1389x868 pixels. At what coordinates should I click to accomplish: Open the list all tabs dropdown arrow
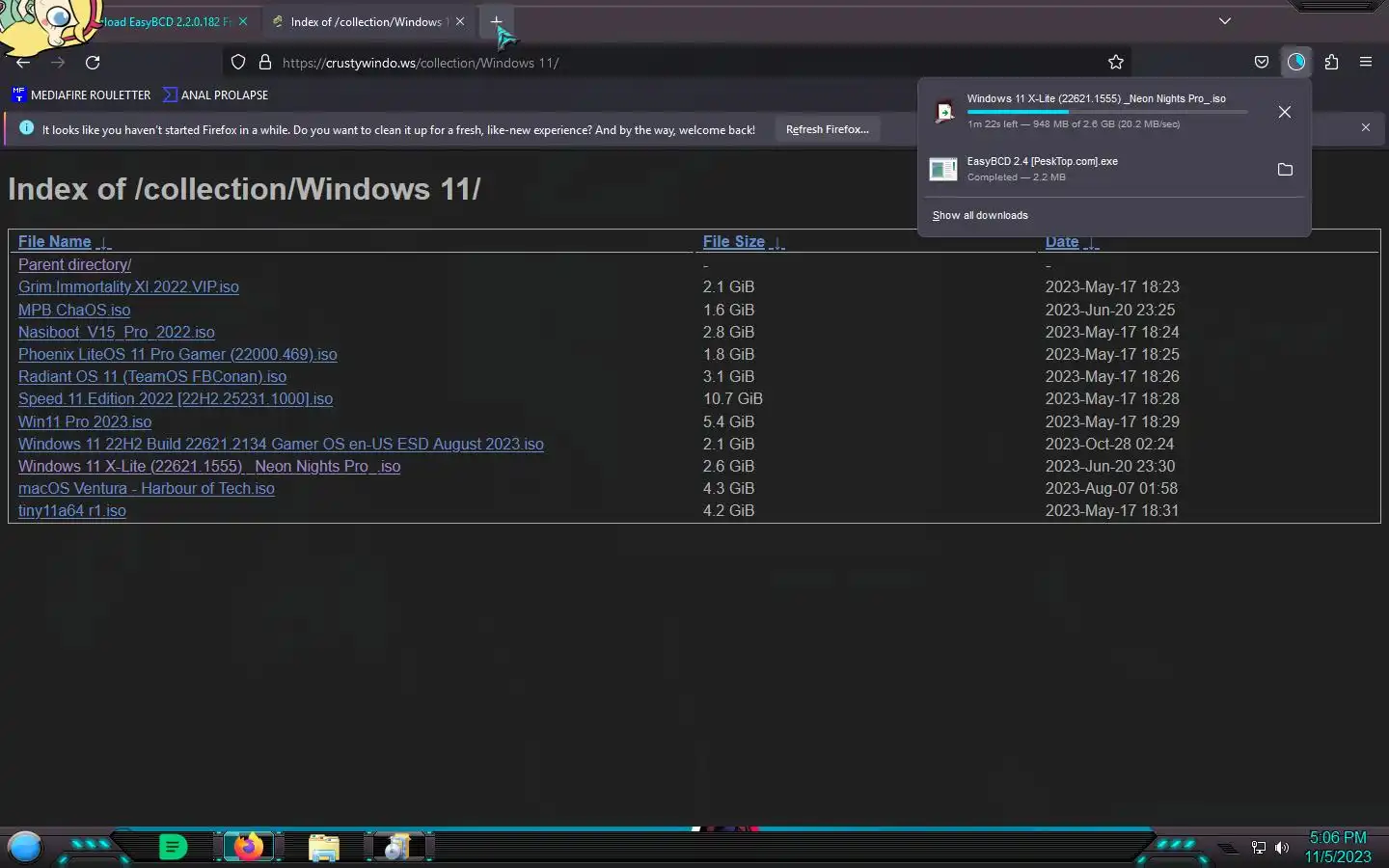click(1225, 21)
